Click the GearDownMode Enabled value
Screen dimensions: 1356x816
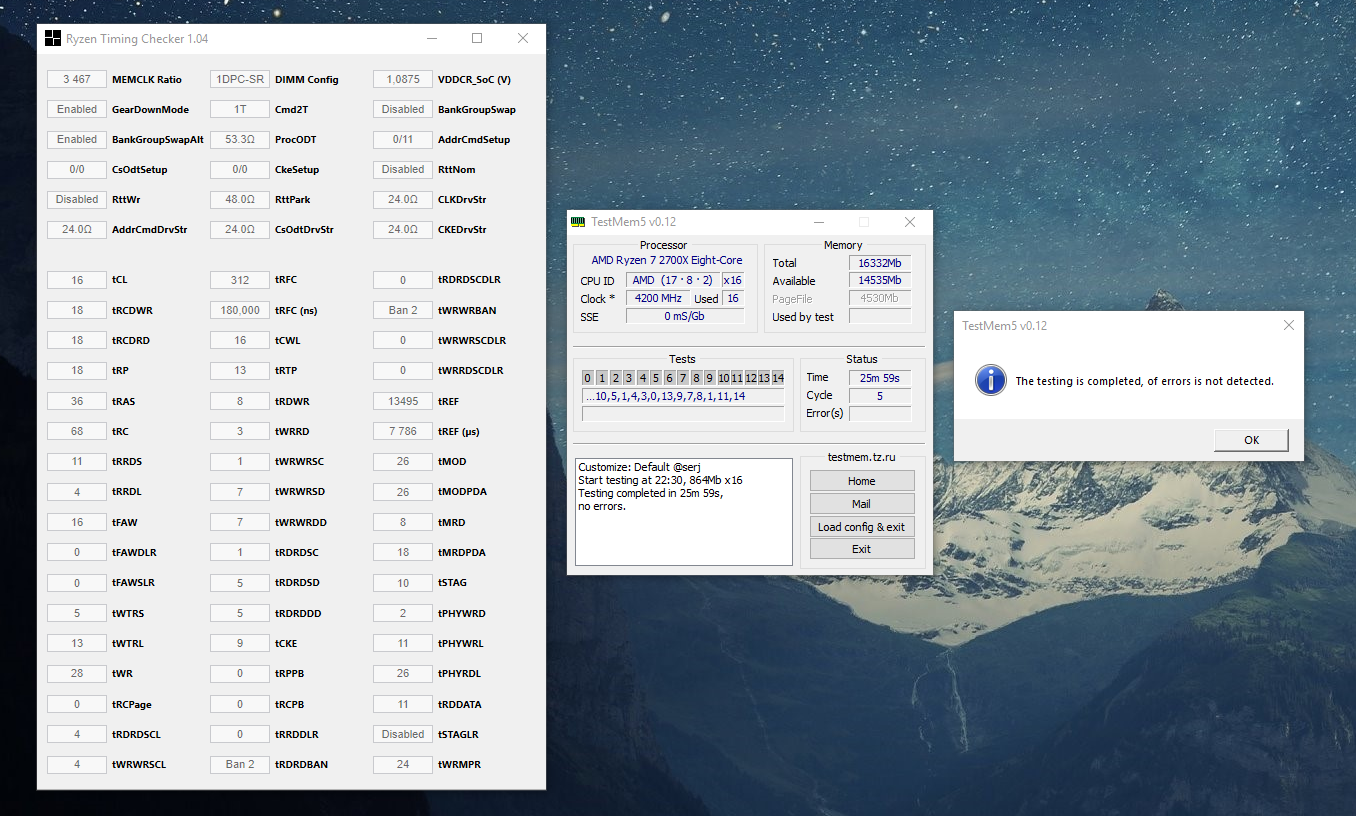[77, 110]
